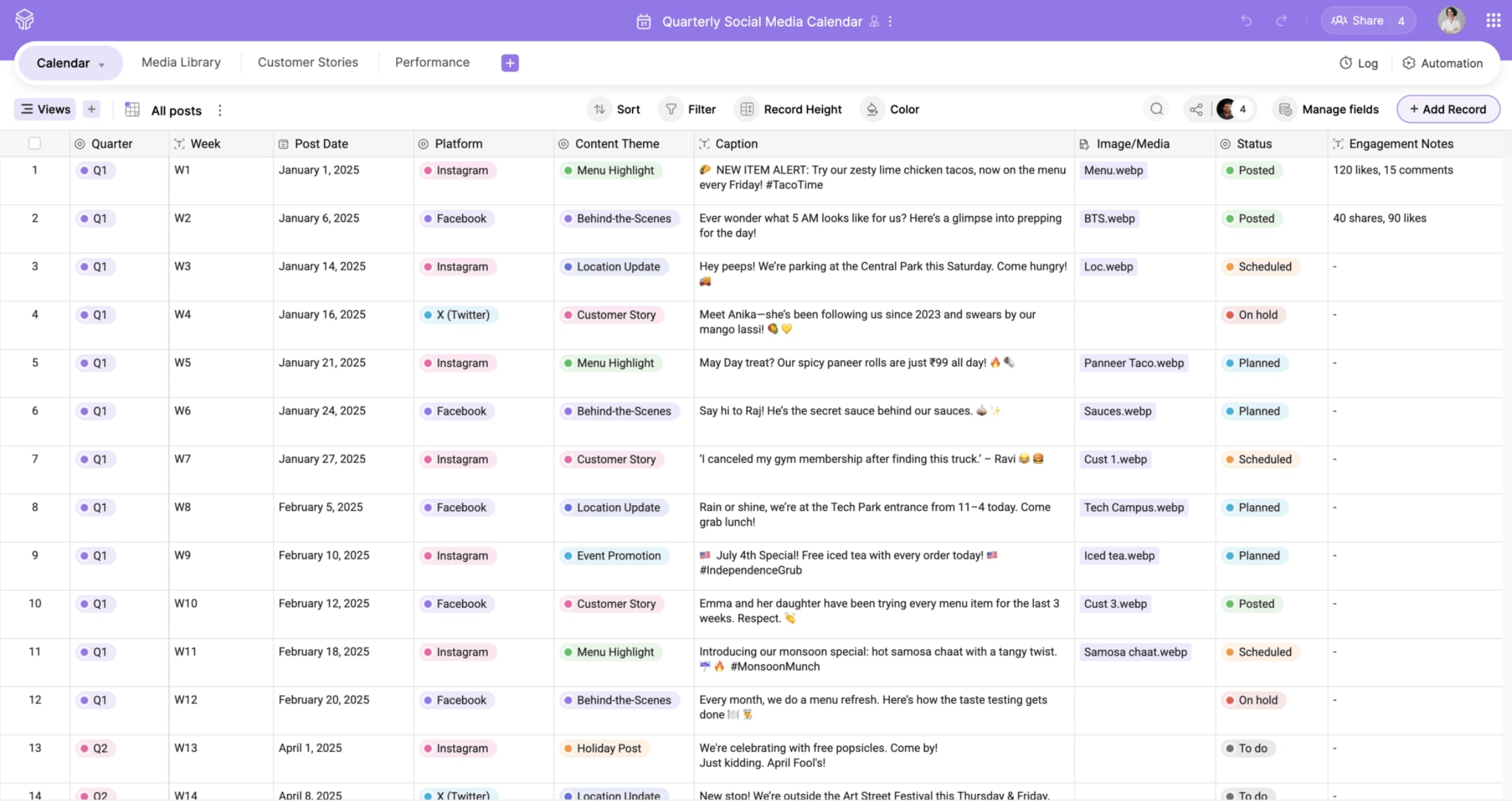Open Automation panel
The image size is (1512, 801).
1442,63
